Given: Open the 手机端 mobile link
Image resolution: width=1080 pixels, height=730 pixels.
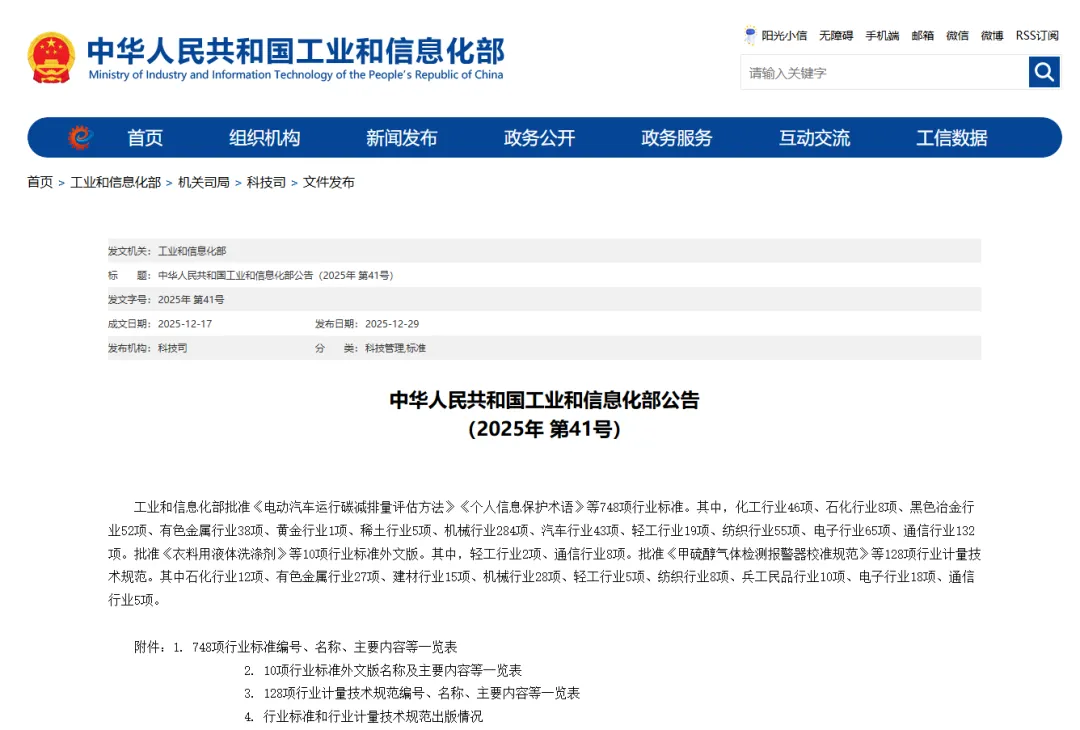Looking at the screenshot, I should [x=882, y=35].
